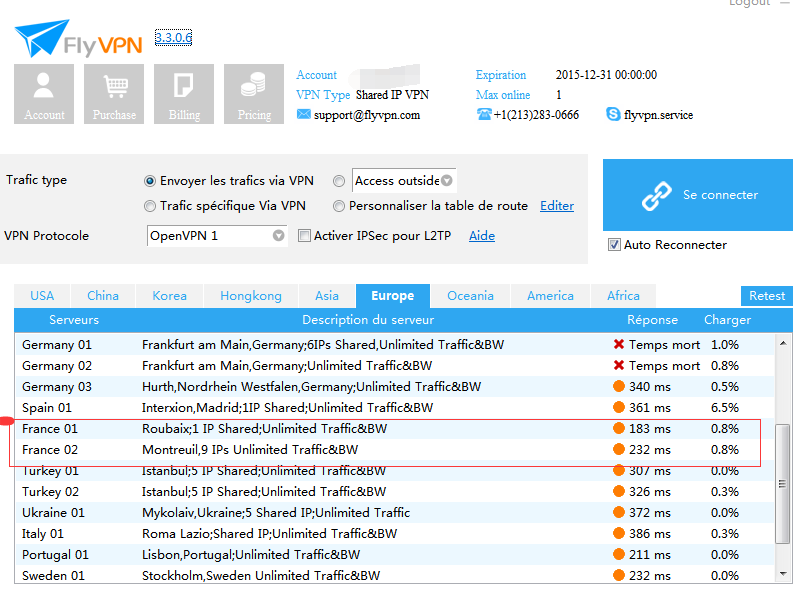This screenshot has width=797, height=605.
Task: Select the Germany 03 server row
Action: 394,386
